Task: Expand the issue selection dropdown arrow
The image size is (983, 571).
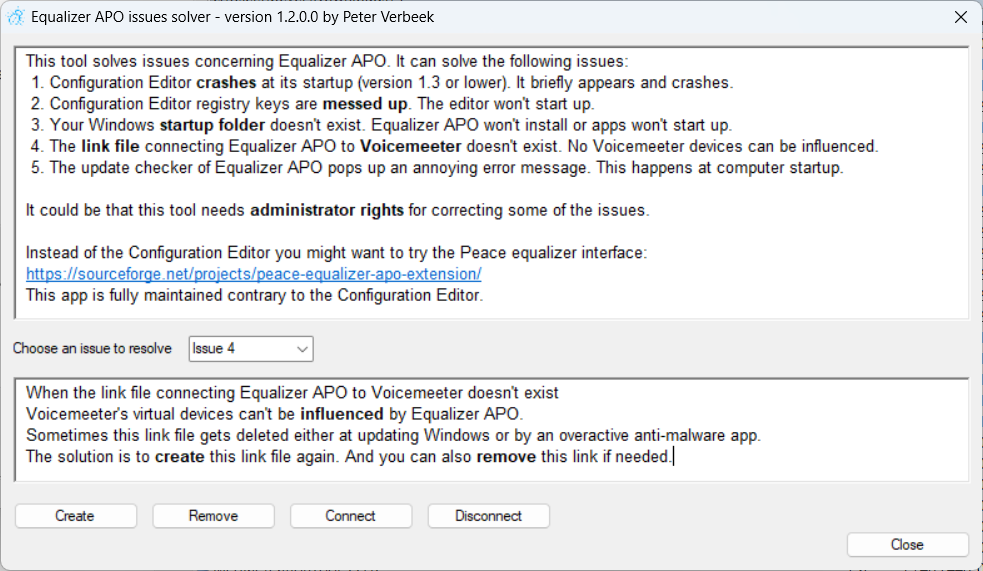Action: point(301,349)
